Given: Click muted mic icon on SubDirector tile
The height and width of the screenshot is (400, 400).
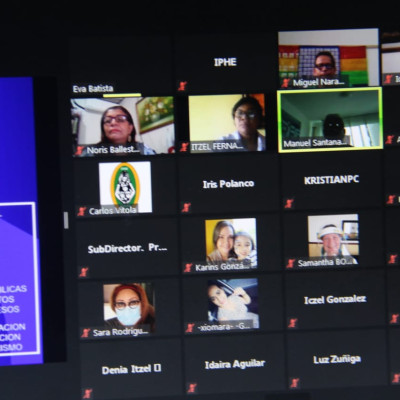Looking at the screenshot, I should 83,272.
